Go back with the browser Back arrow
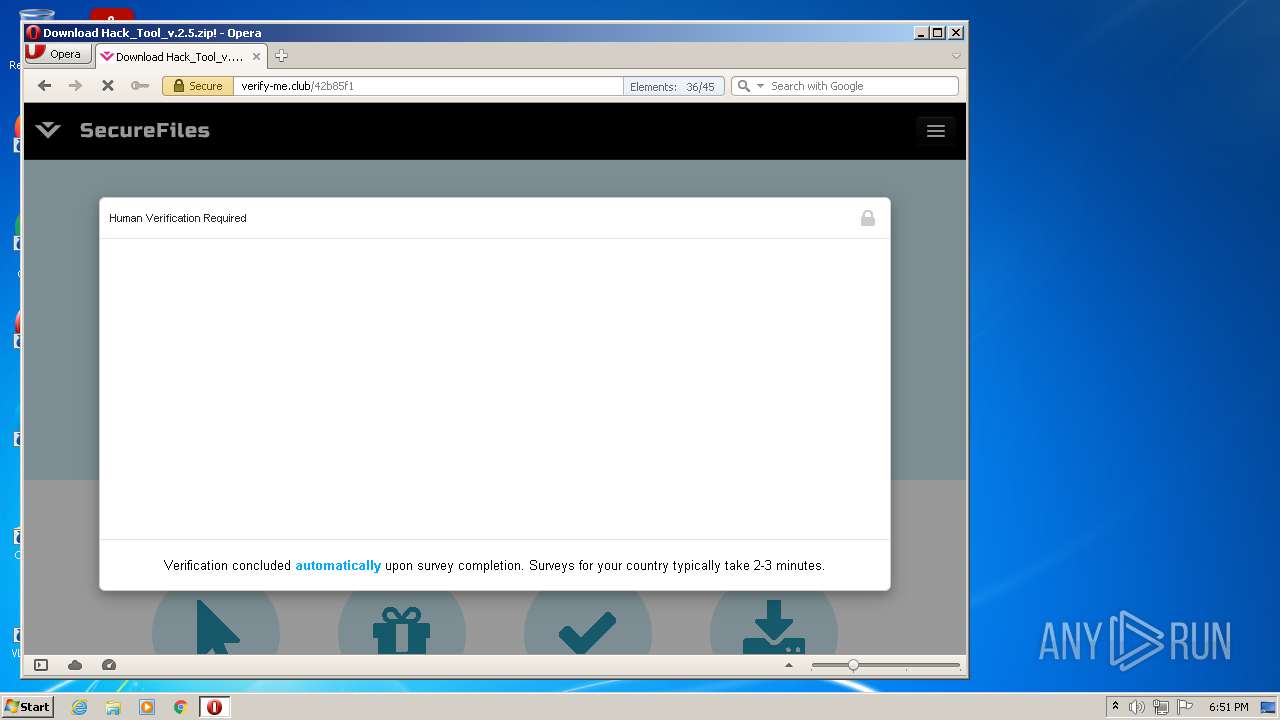 pyautogui.click(x=44, y=86)
